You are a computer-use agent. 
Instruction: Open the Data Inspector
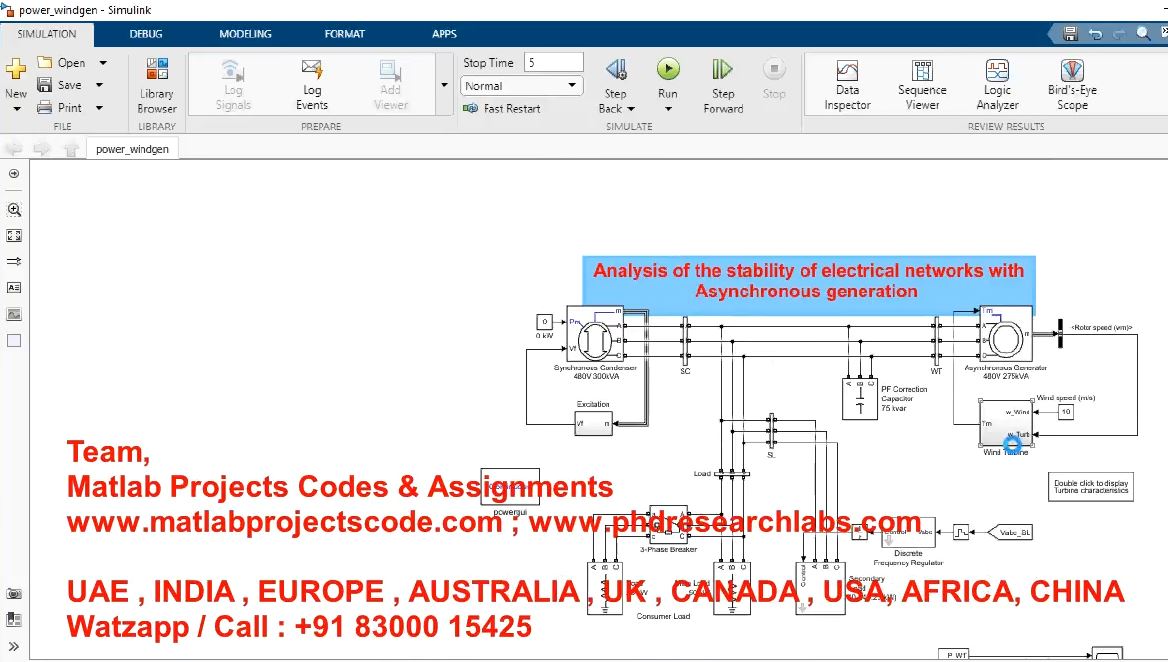coord(847,85)
